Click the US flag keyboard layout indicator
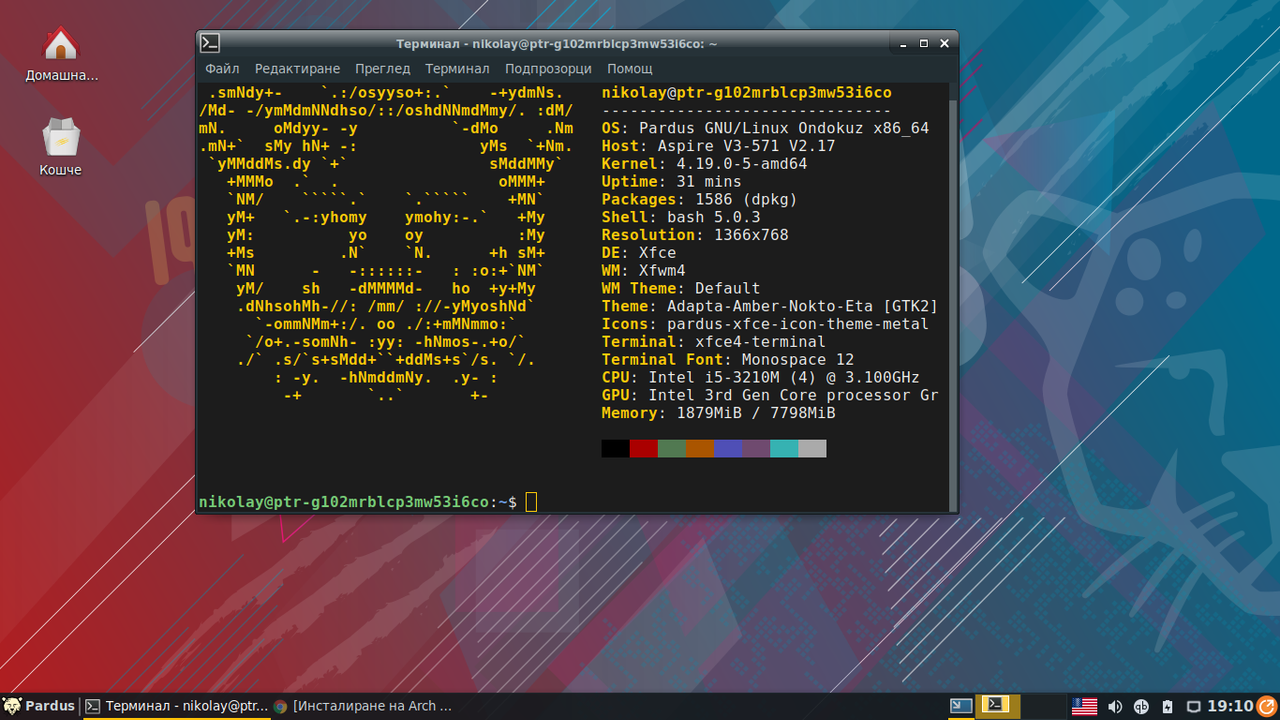 tap(1084, 707)
